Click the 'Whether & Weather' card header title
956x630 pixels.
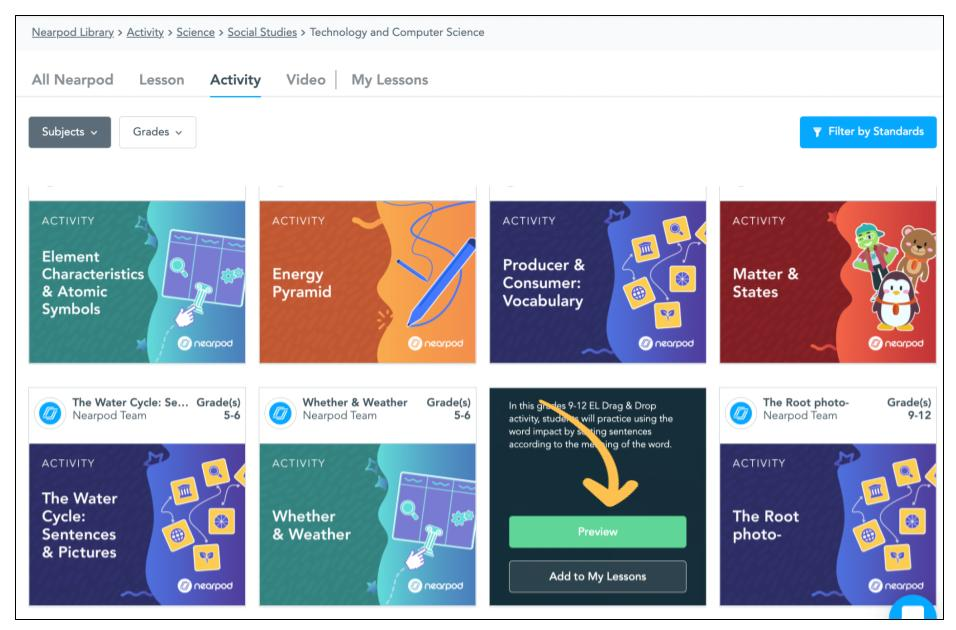tap(355, 403)
